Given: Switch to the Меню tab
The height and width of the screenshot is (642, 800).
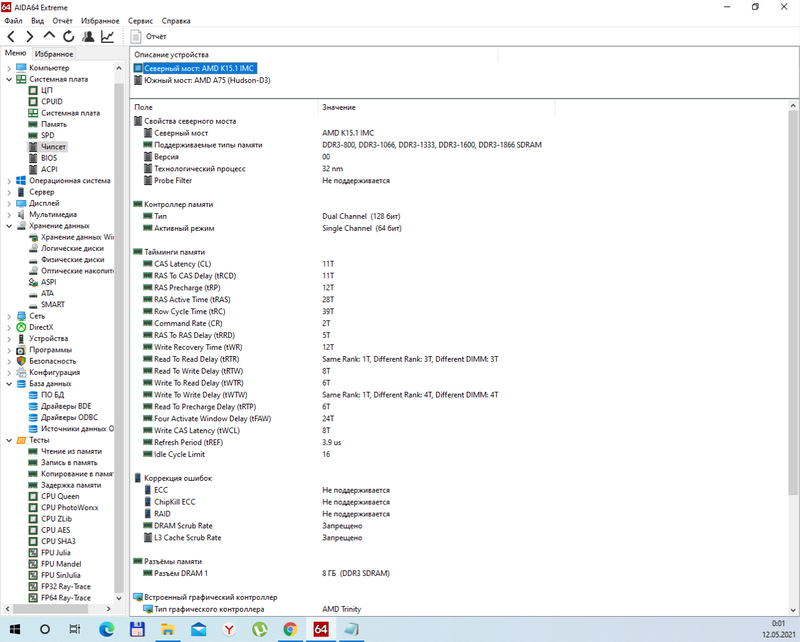Looking at the screenshot, I should 15,53.
